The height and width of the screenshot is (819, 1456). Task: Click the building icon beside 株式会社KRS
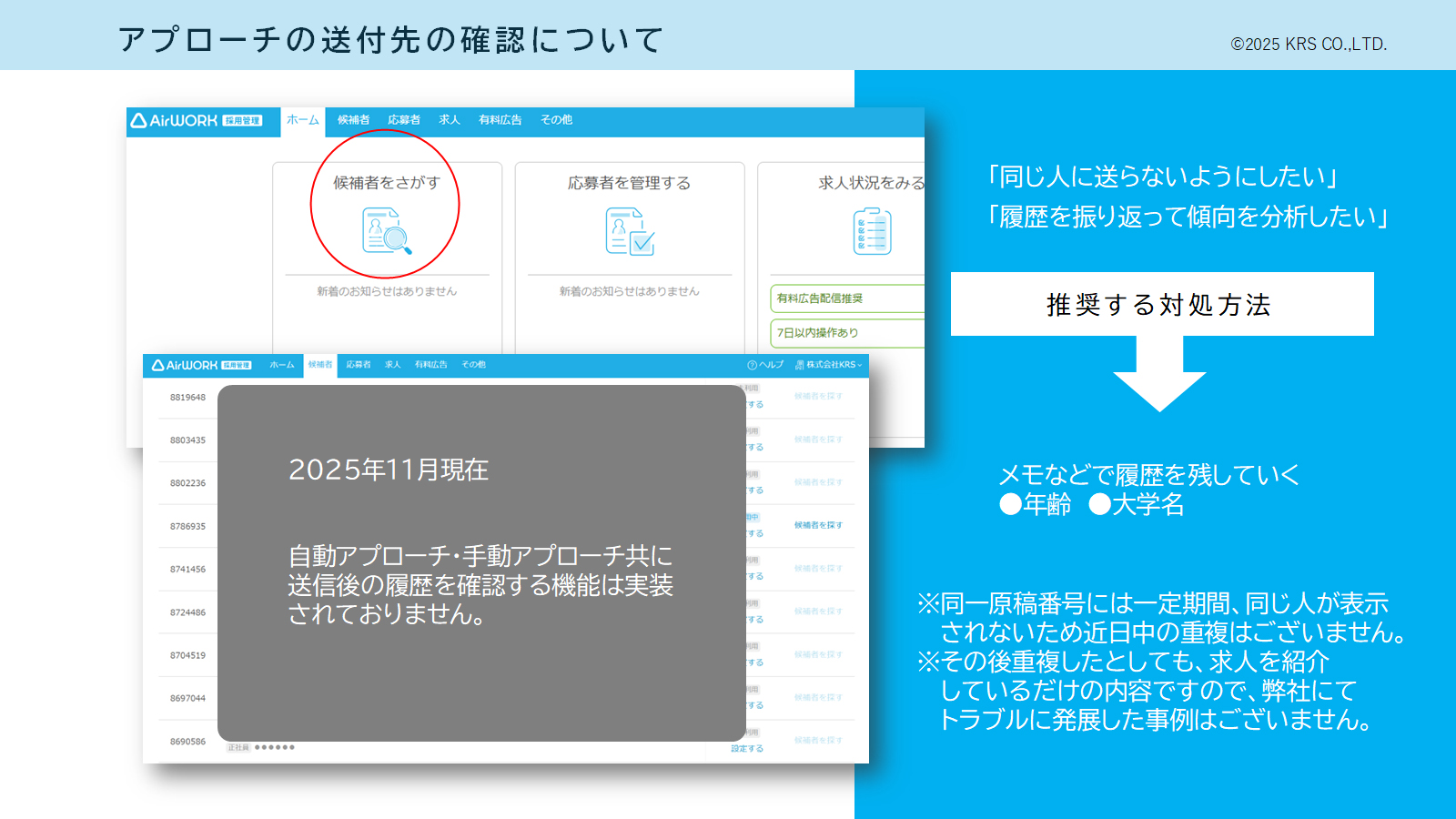(800, 365)
